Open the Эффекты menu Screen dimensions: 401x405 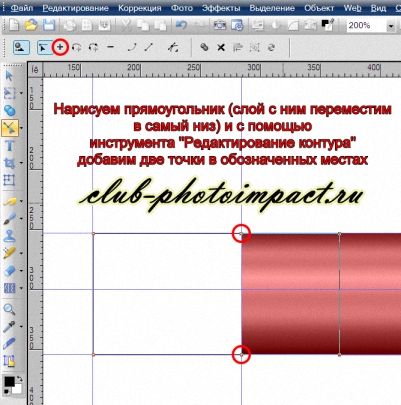pyautogui.click(x=221, y=8)
